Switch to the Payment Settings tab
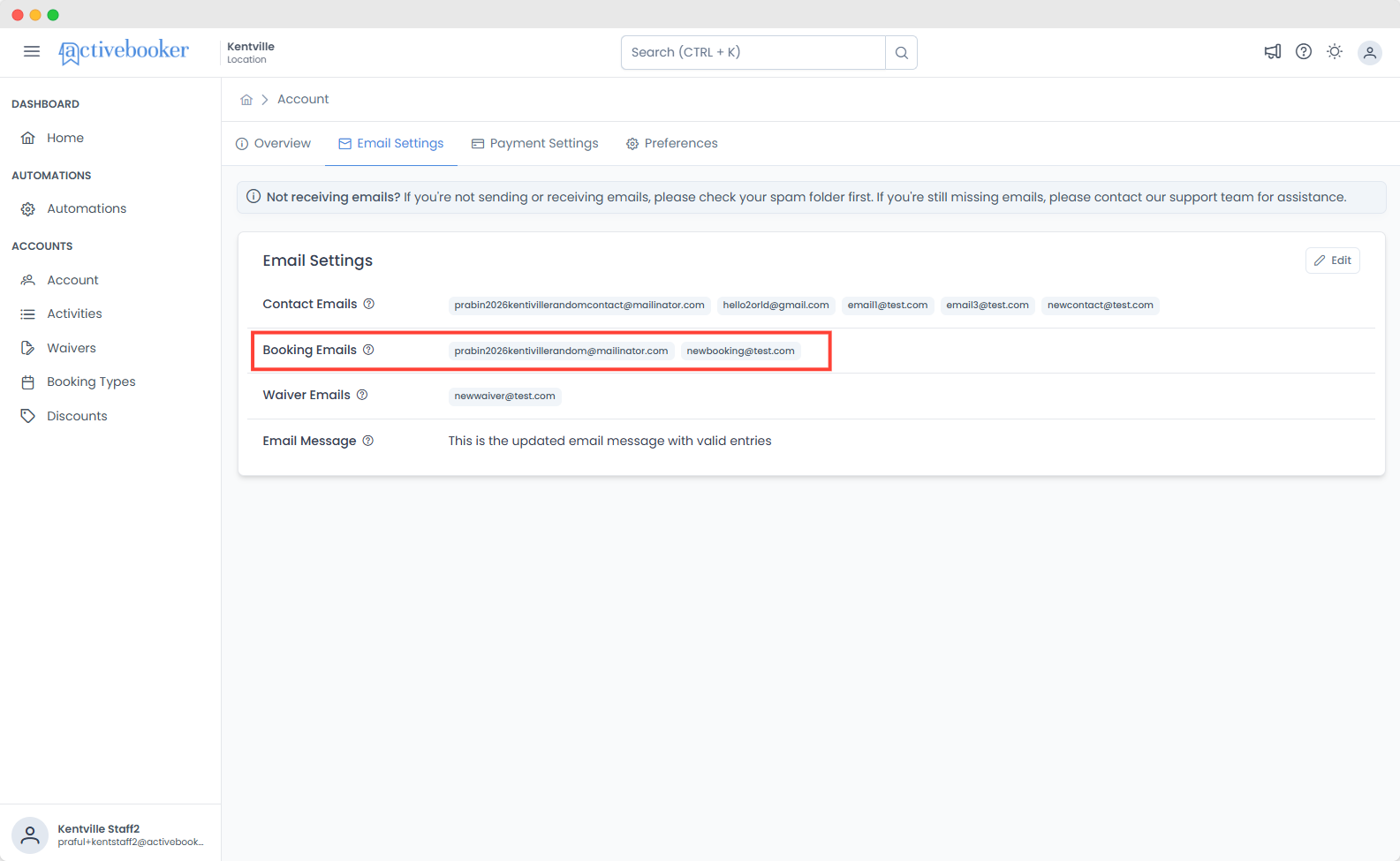Screen dimensions: 1400x861 [x=534, y=144]
